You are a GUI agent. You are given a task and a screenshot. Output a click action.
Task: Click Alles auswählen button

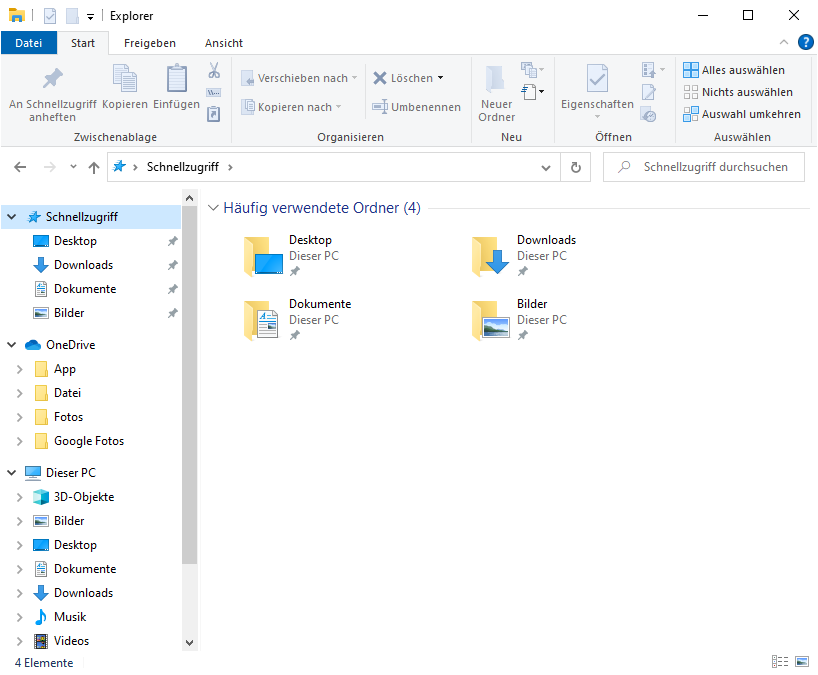pos(733,70)
